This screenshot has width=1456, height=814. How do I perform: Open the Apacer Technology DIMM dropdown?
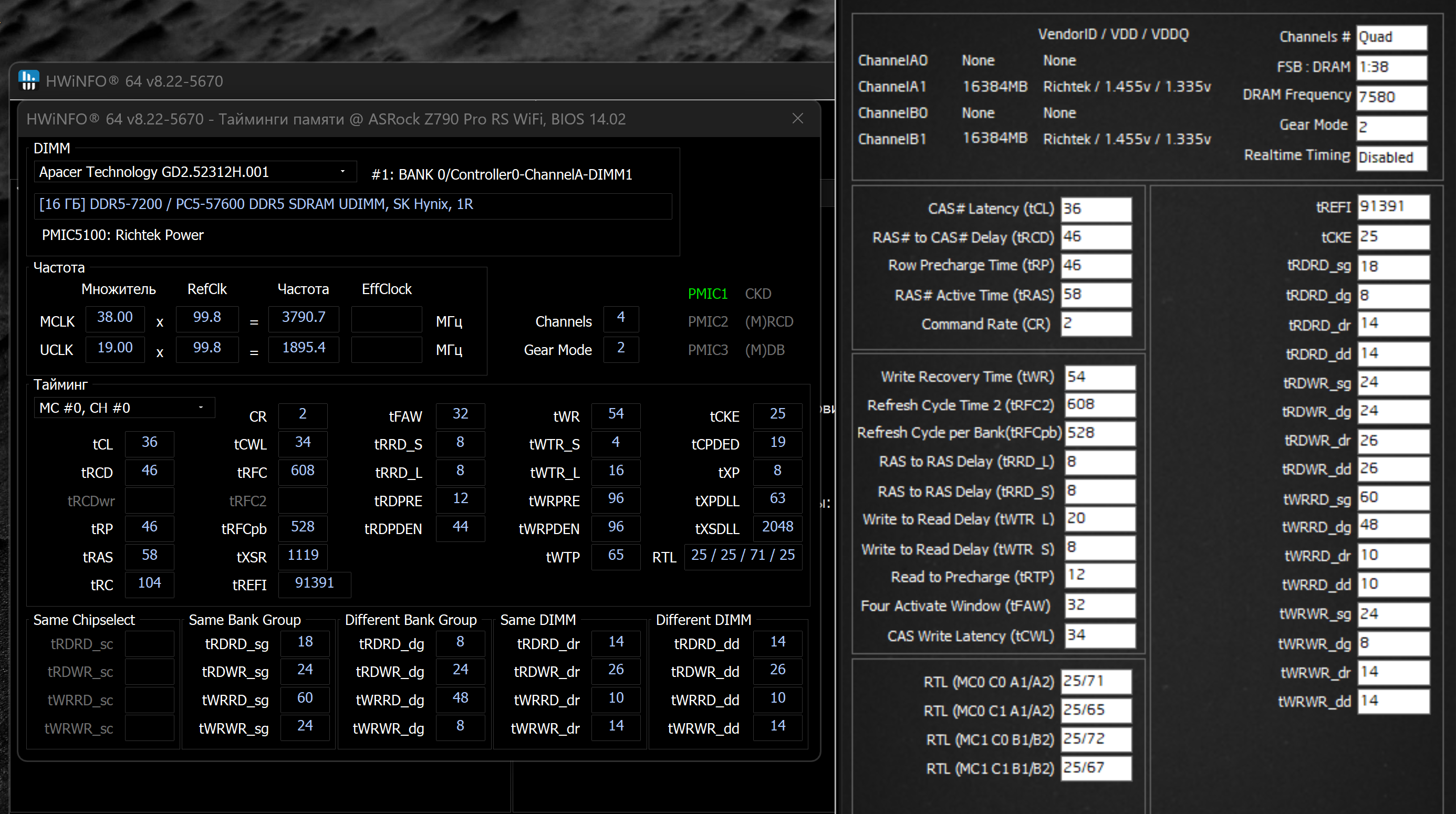click(195, 172)
